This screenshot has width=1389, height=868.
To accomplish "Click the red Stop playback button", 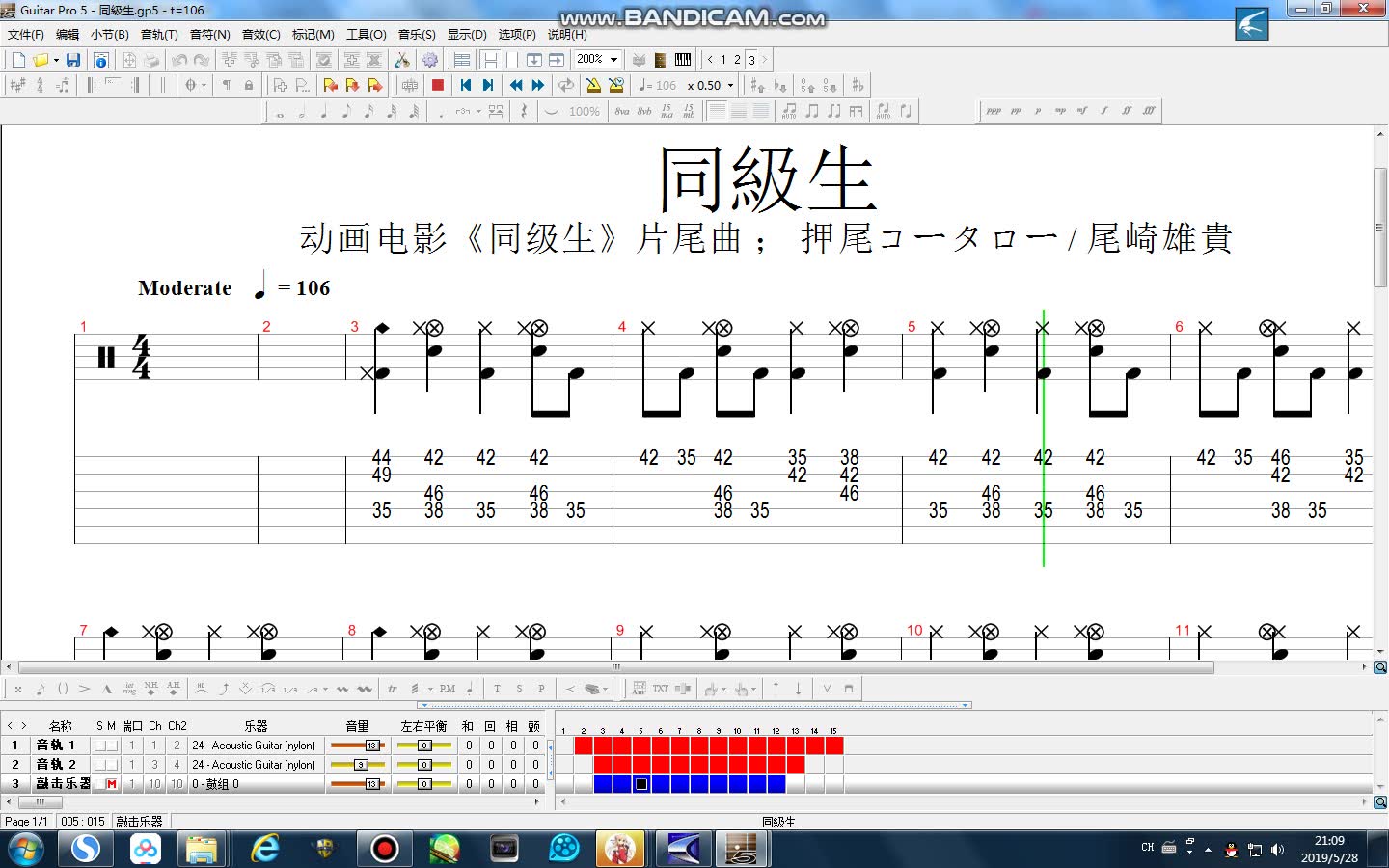I will tap(438, 85).
